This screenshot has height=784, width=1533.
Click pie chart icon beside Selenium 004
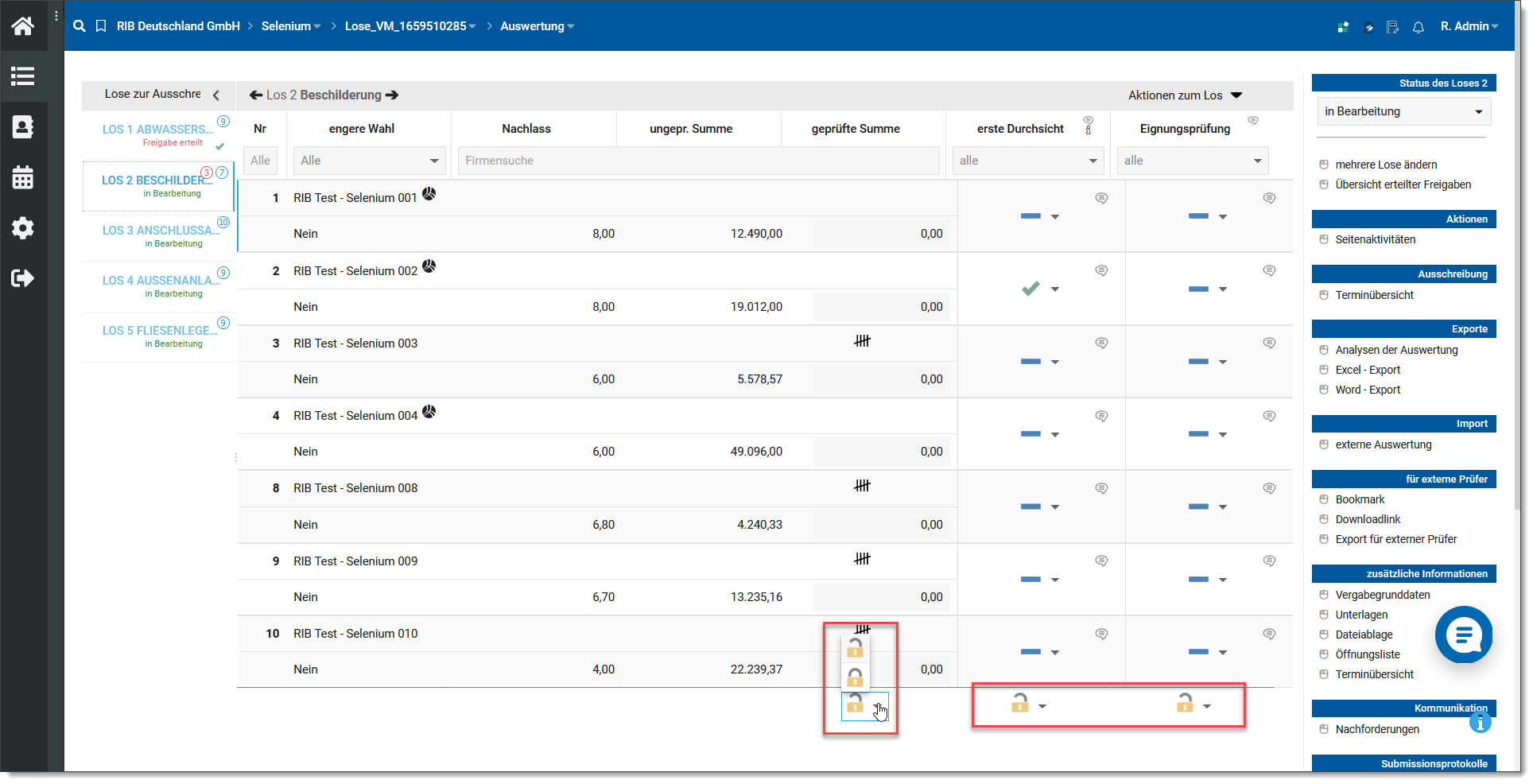(x=429, y=411)
